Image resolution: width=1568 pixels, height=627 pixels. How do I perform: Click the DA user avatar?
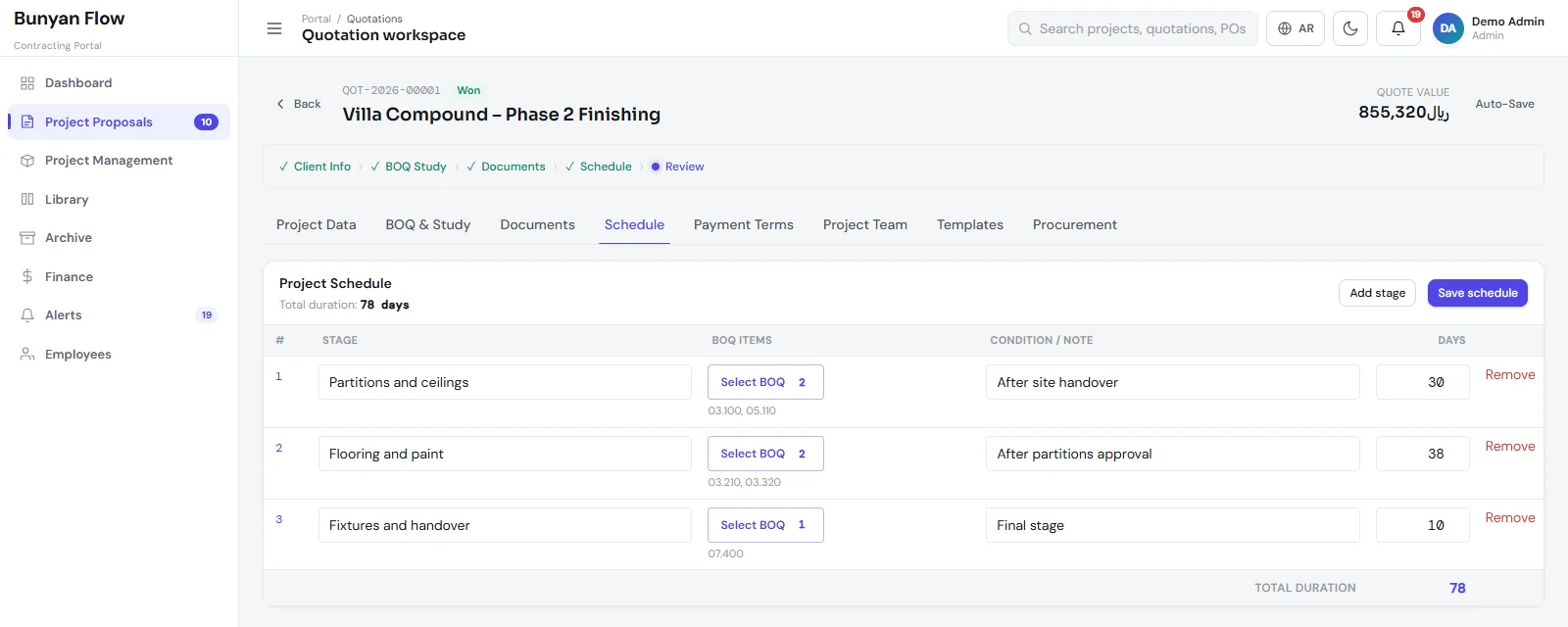[1447, 28]
